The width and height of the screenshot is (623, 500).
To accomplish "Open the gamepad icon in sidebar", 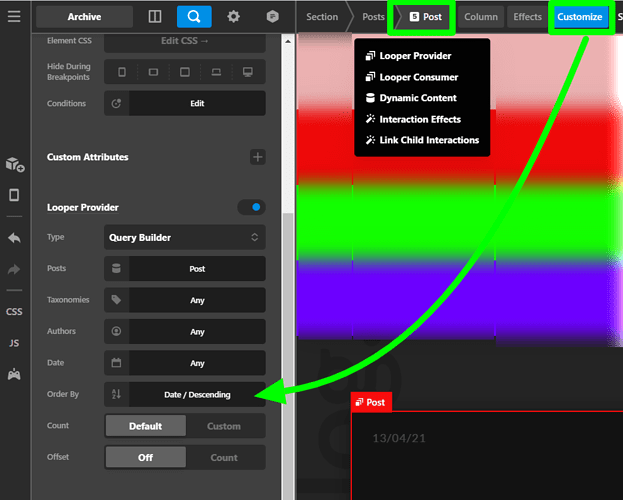I will point(14,374).
